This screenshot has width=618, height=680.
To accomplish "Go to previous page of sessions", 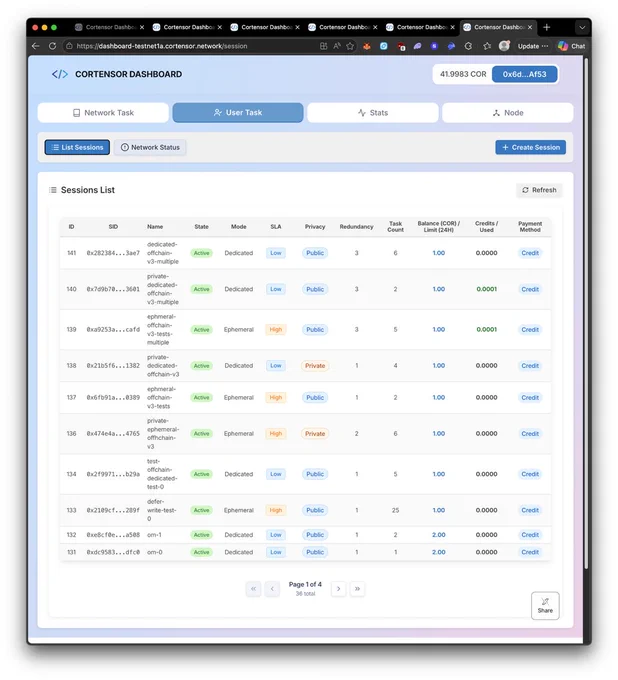I will (x=272, y=588).
